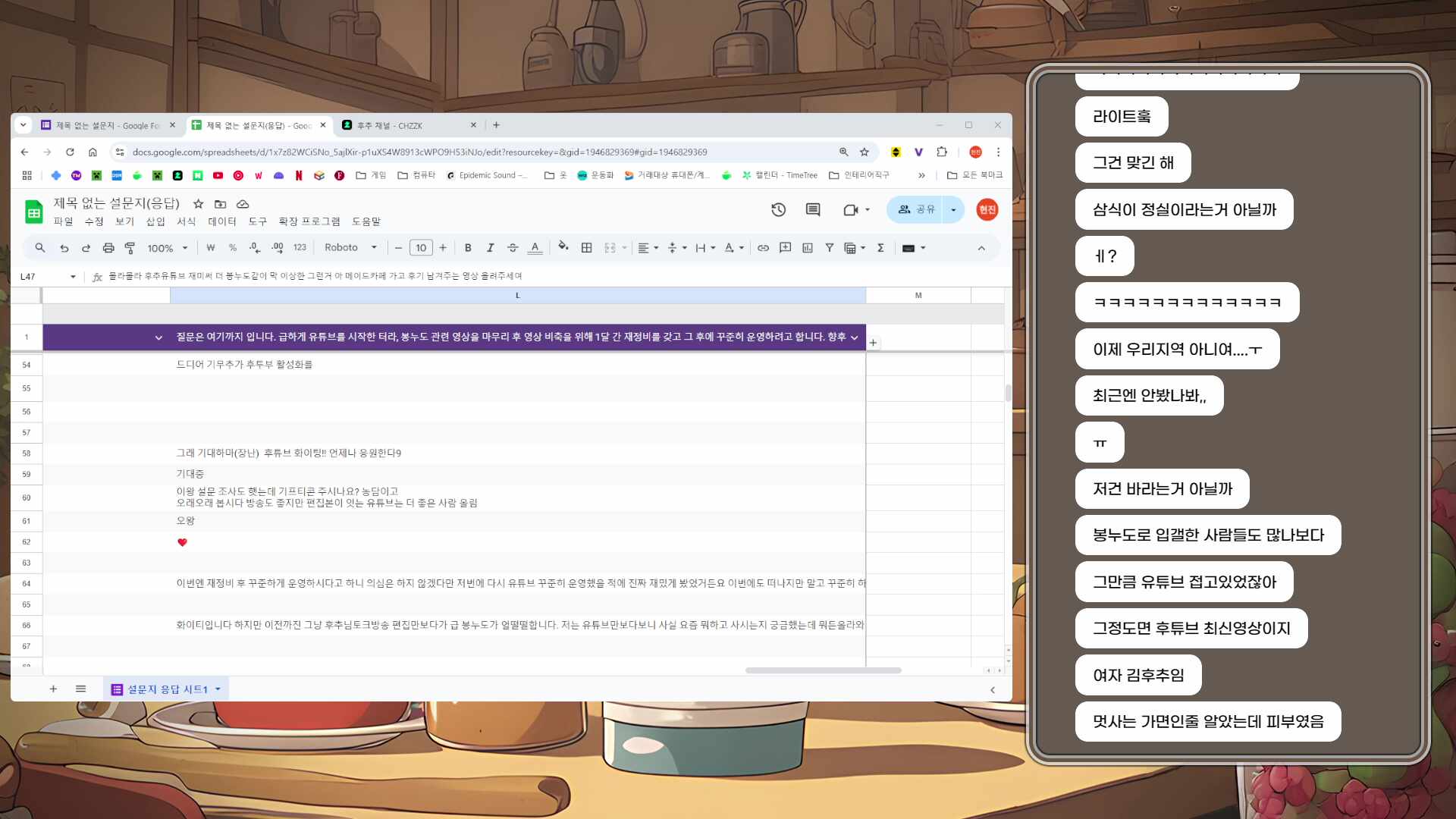Open the 파일 menu

[x=63, y=221]
